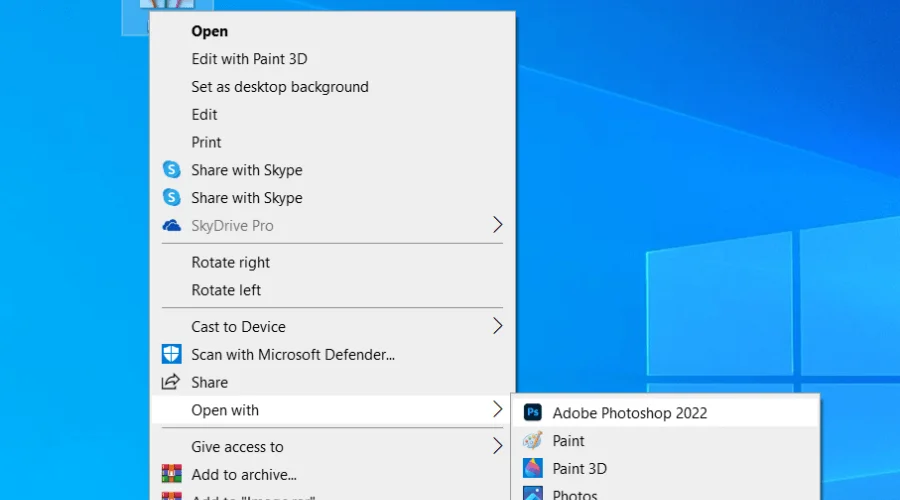Click the Adobe Photoshop 2022 Ps icon
900x500 pixels.
pos(533,412)
